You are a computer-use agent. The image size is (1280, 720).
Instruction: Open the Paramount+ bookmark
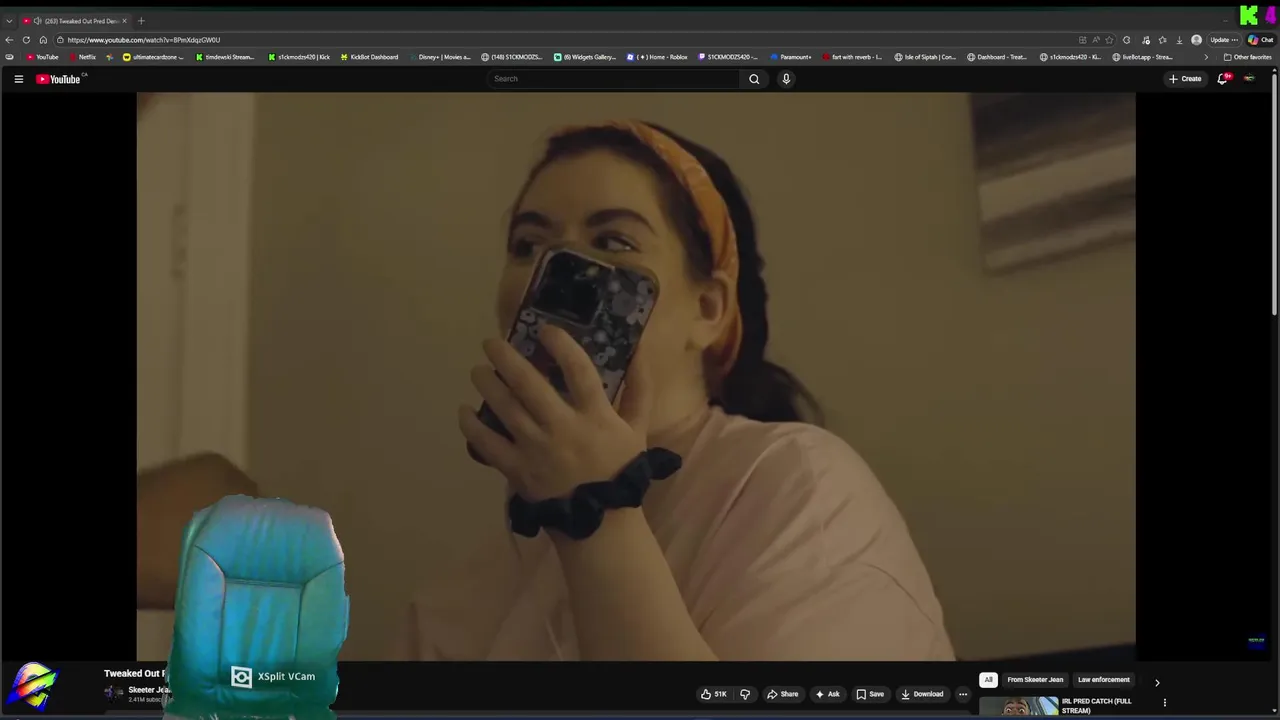pyautogui.click(x=791, y=57)
